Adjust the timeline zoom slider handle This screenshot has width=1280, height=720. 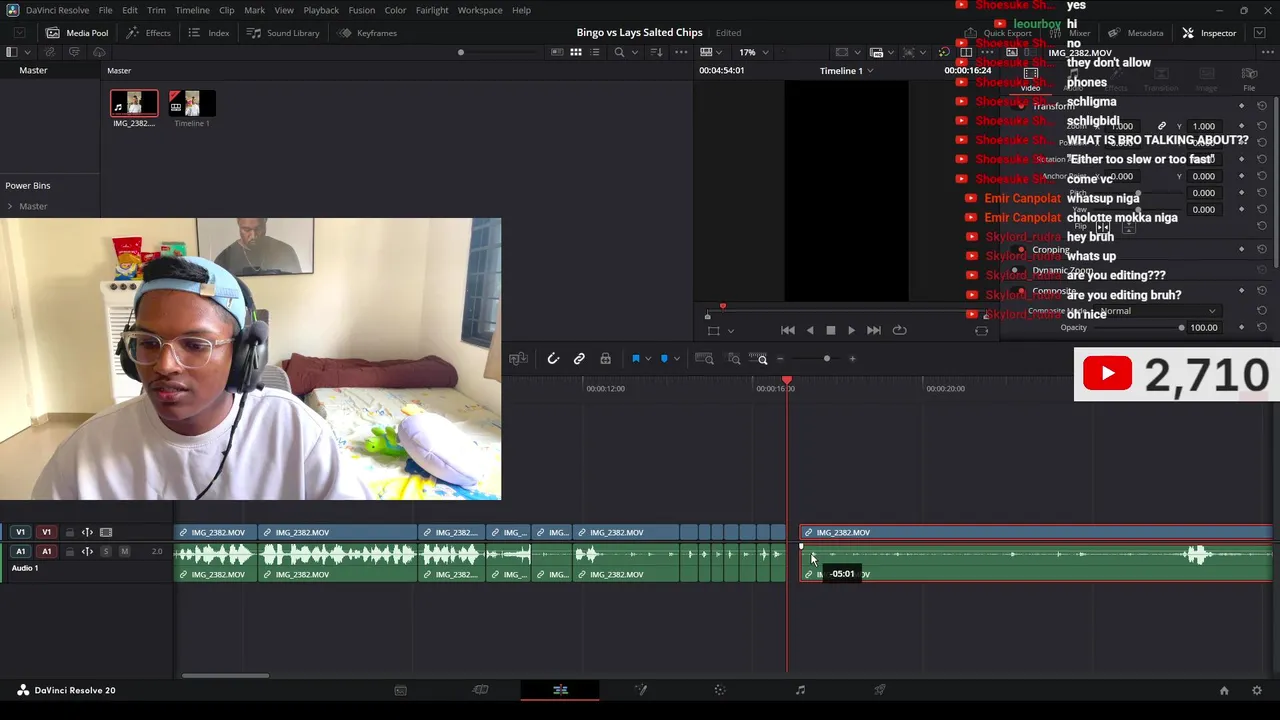point(826,359)
